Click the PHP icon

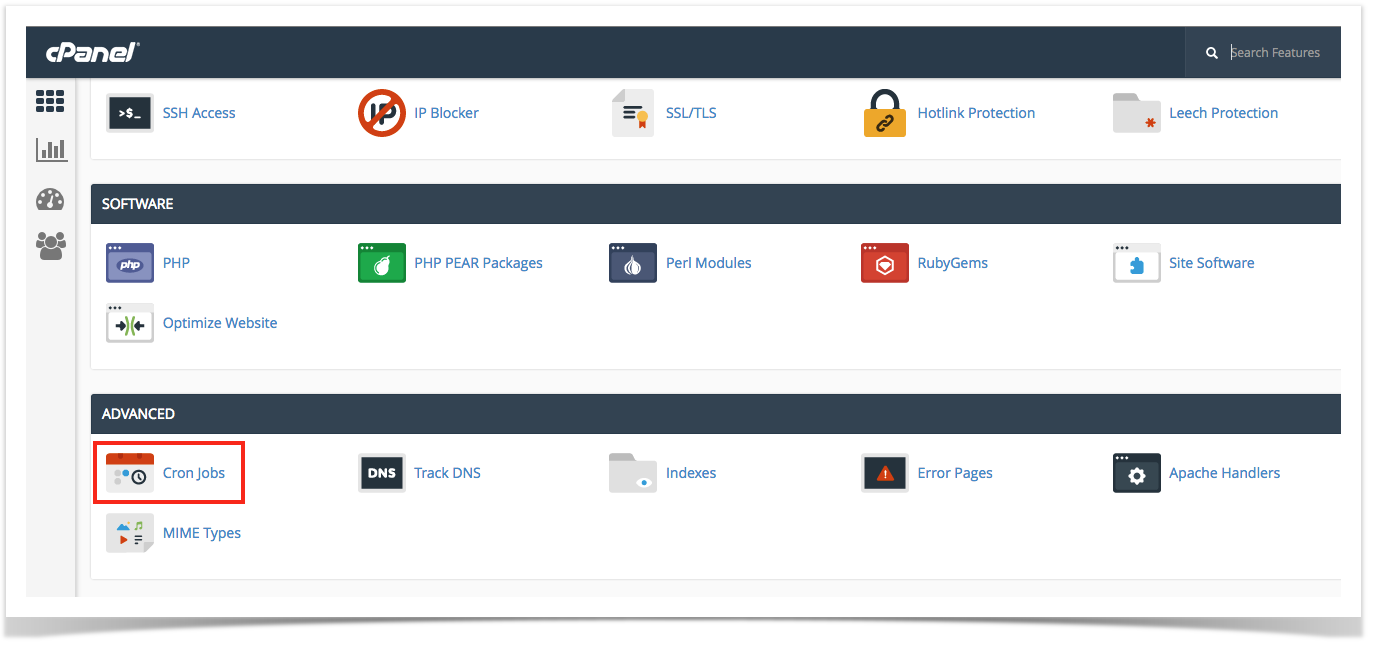point(130,263)
